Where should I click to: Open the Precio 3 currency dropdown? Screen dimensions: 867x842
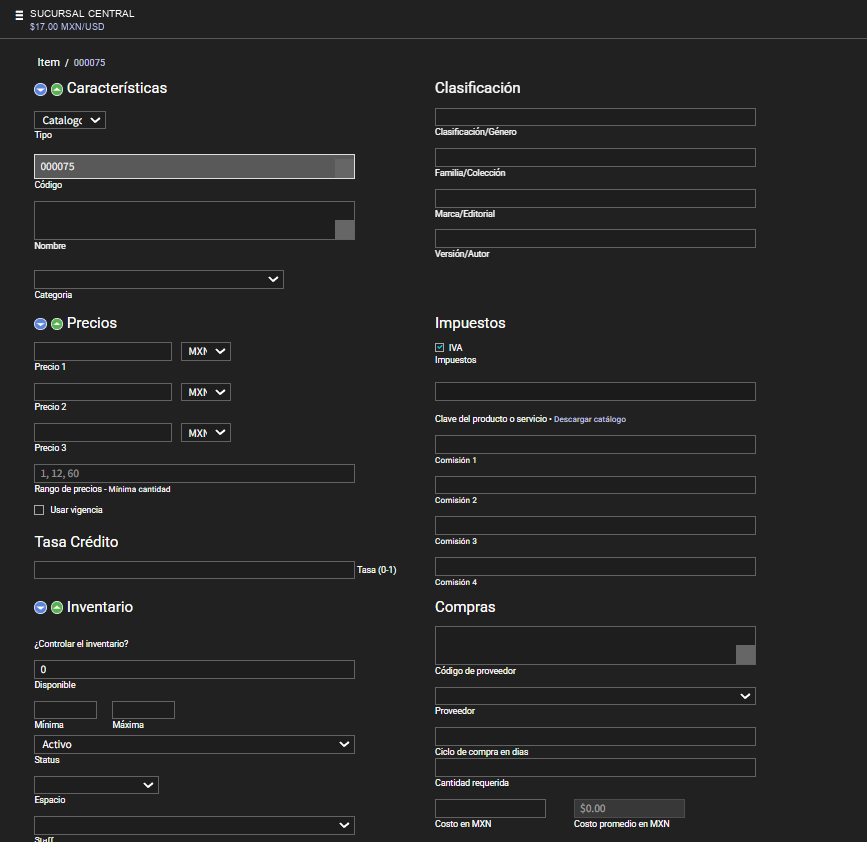click(x=206, y=432)
